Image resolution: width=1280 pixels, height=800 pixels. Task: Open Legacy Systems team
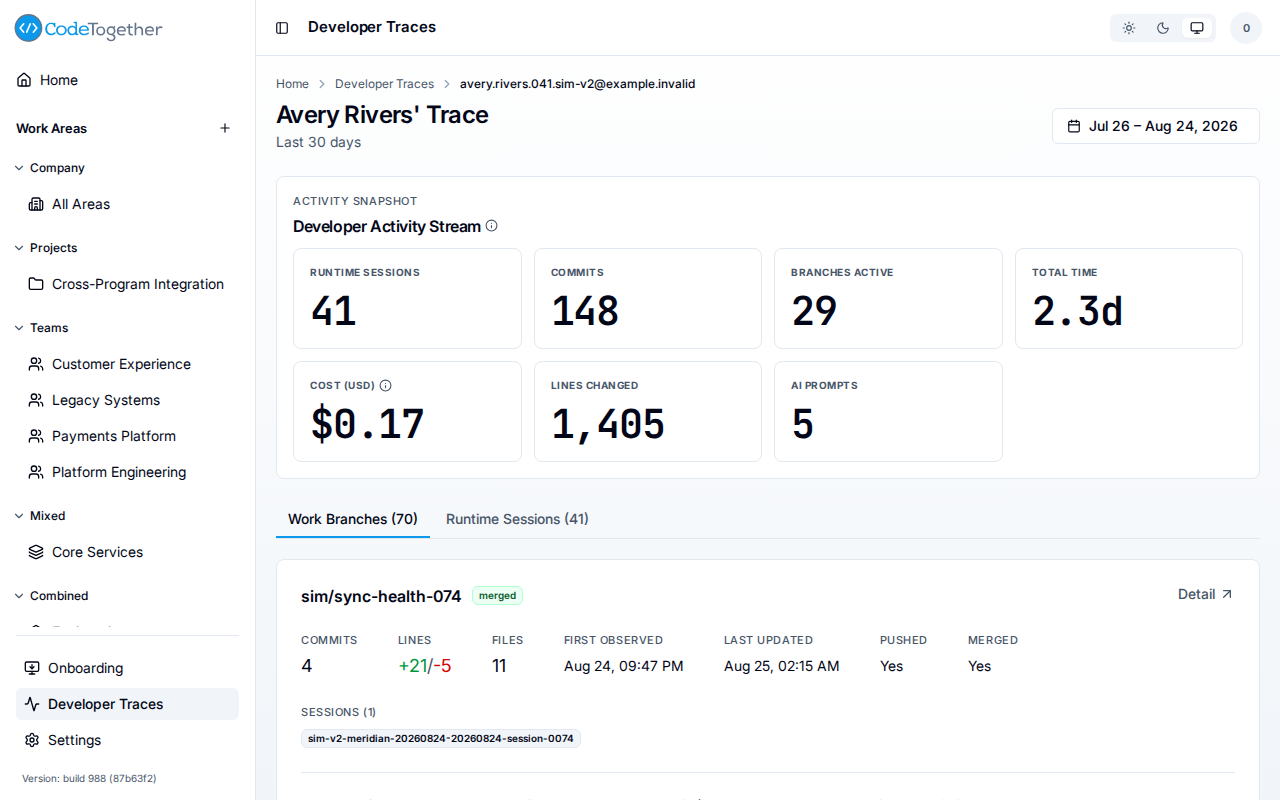click(x=127, y=400)
